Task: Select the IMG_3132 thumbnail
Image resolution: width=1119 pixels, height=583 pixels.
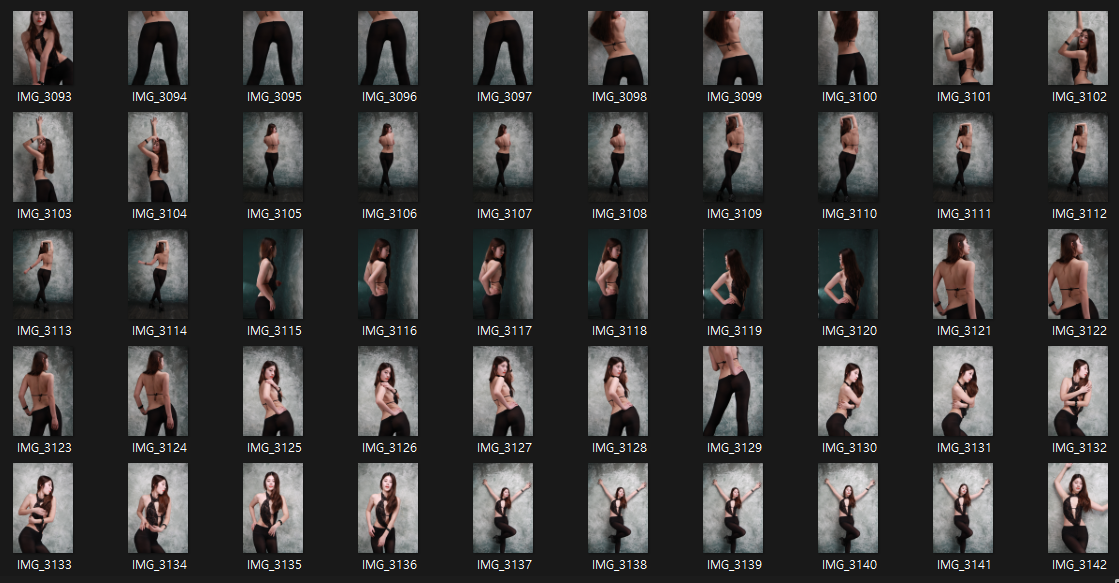Action: pos(1078,391)
